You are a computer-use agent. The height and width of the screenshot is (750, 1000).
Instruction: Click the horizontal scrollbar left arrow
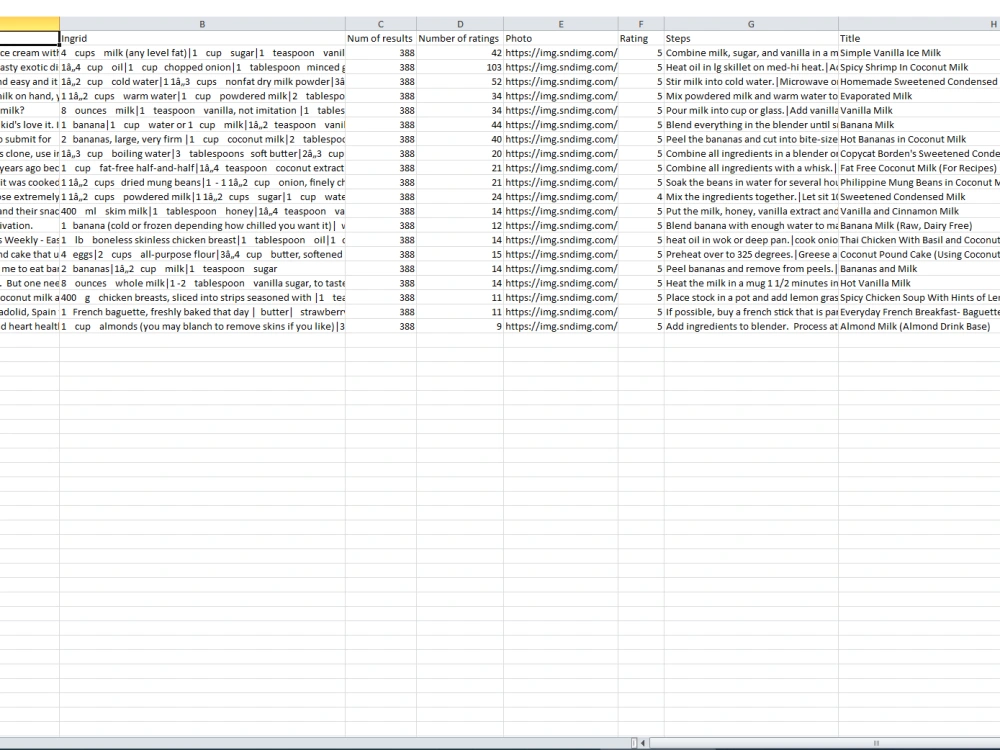(643, 742)
